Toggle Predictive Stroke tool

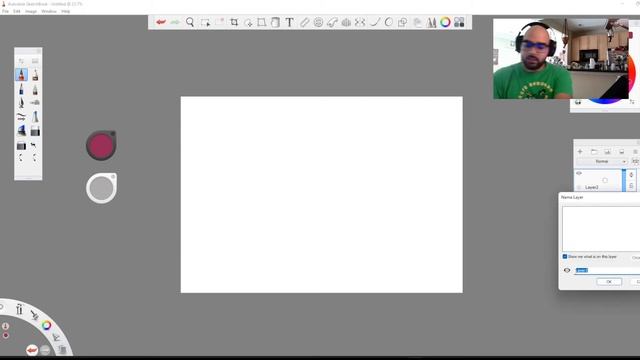[389, 22]
